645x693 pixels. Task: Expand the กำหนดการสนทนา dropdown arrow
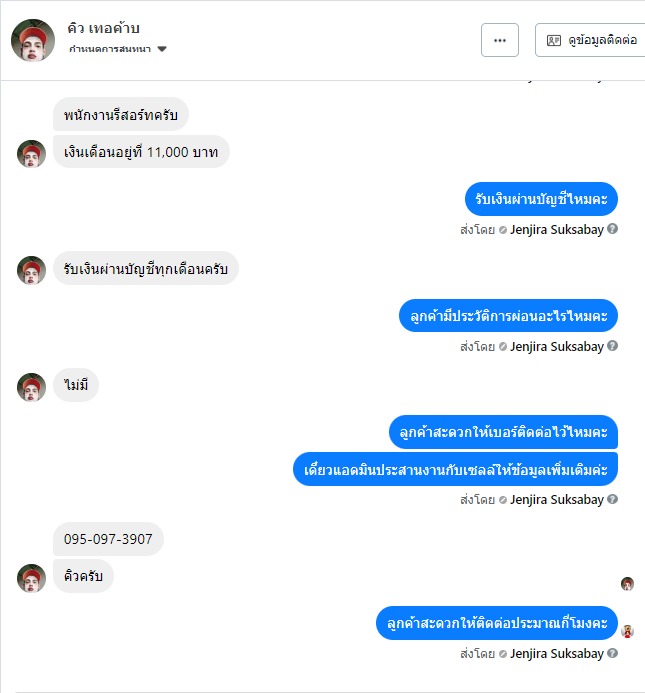click(x=162, y=49)
